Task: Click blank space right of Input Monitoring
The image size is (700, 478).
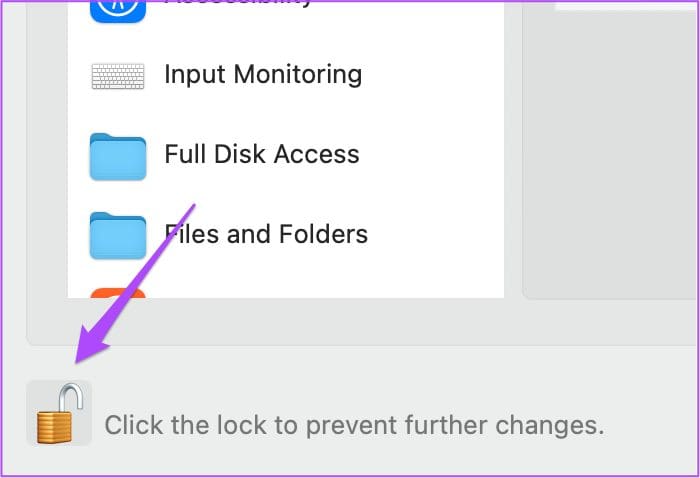Action: coord(430,74)
